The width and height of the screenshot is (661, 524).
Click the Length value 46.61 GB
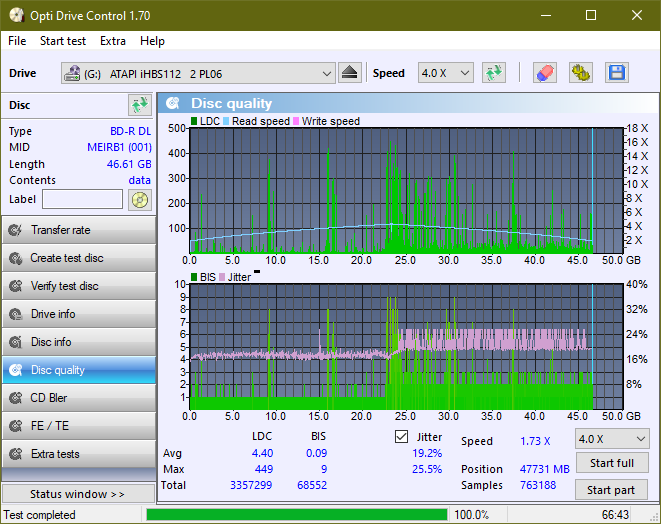click(x=129, y=164)
